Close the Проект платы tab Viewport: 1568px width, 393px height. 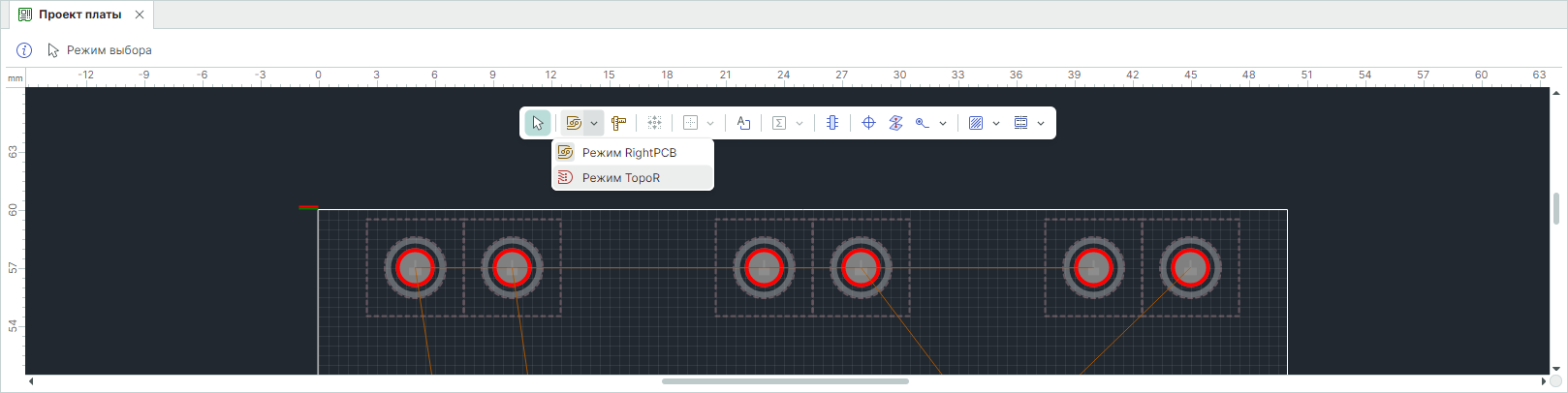[140, 15]
